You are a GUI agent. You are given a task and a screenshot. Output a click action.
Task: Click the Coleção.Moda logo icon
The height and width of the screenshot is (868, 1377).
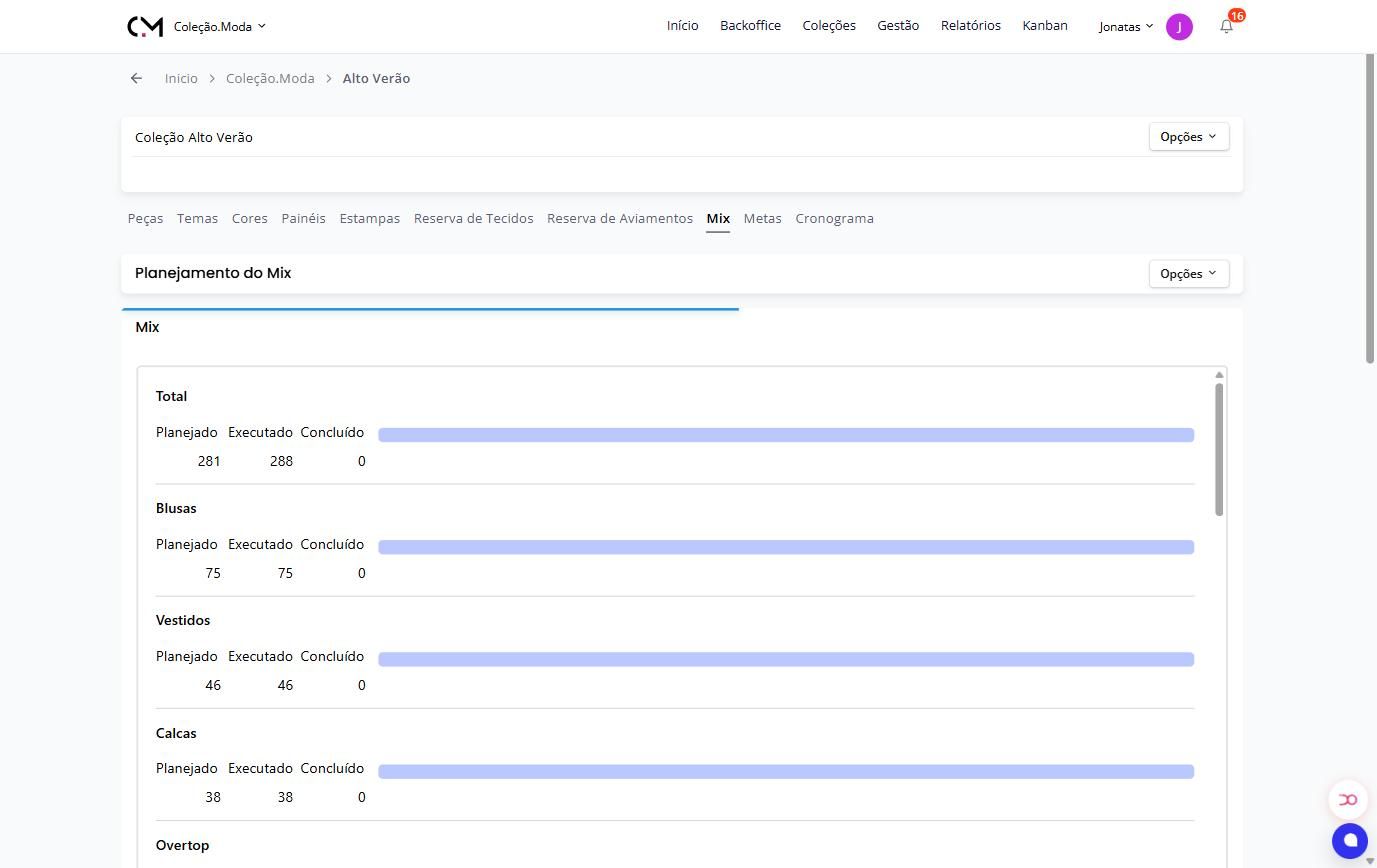pos(145,26)
